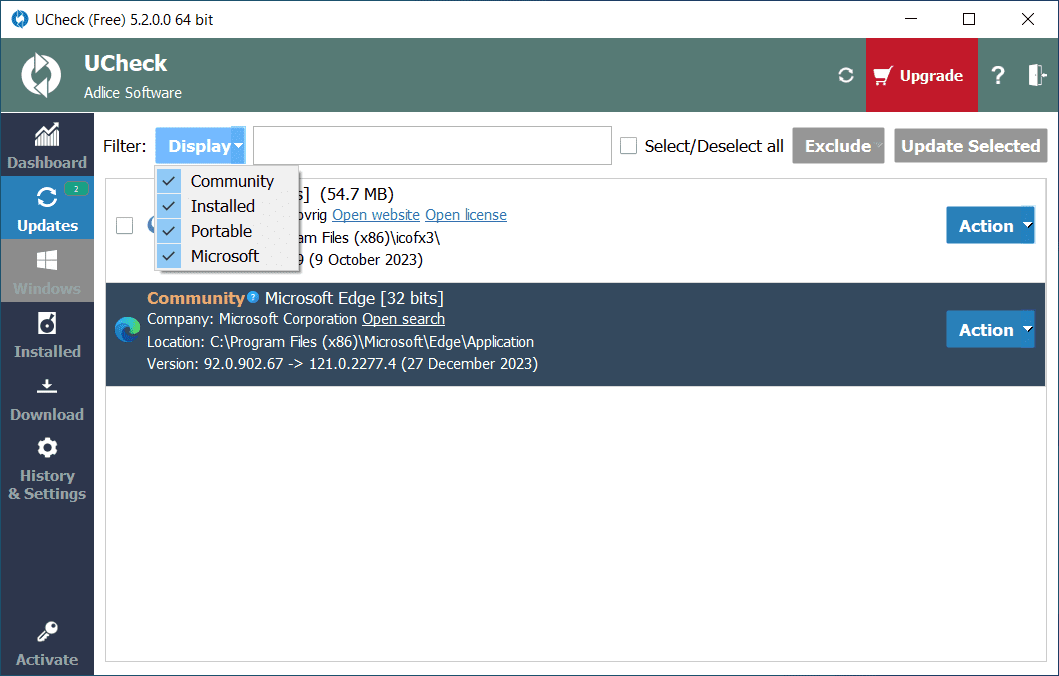Click into the filter text field
The height and width of the screenshot is (676, 1059).
point(432,145)
